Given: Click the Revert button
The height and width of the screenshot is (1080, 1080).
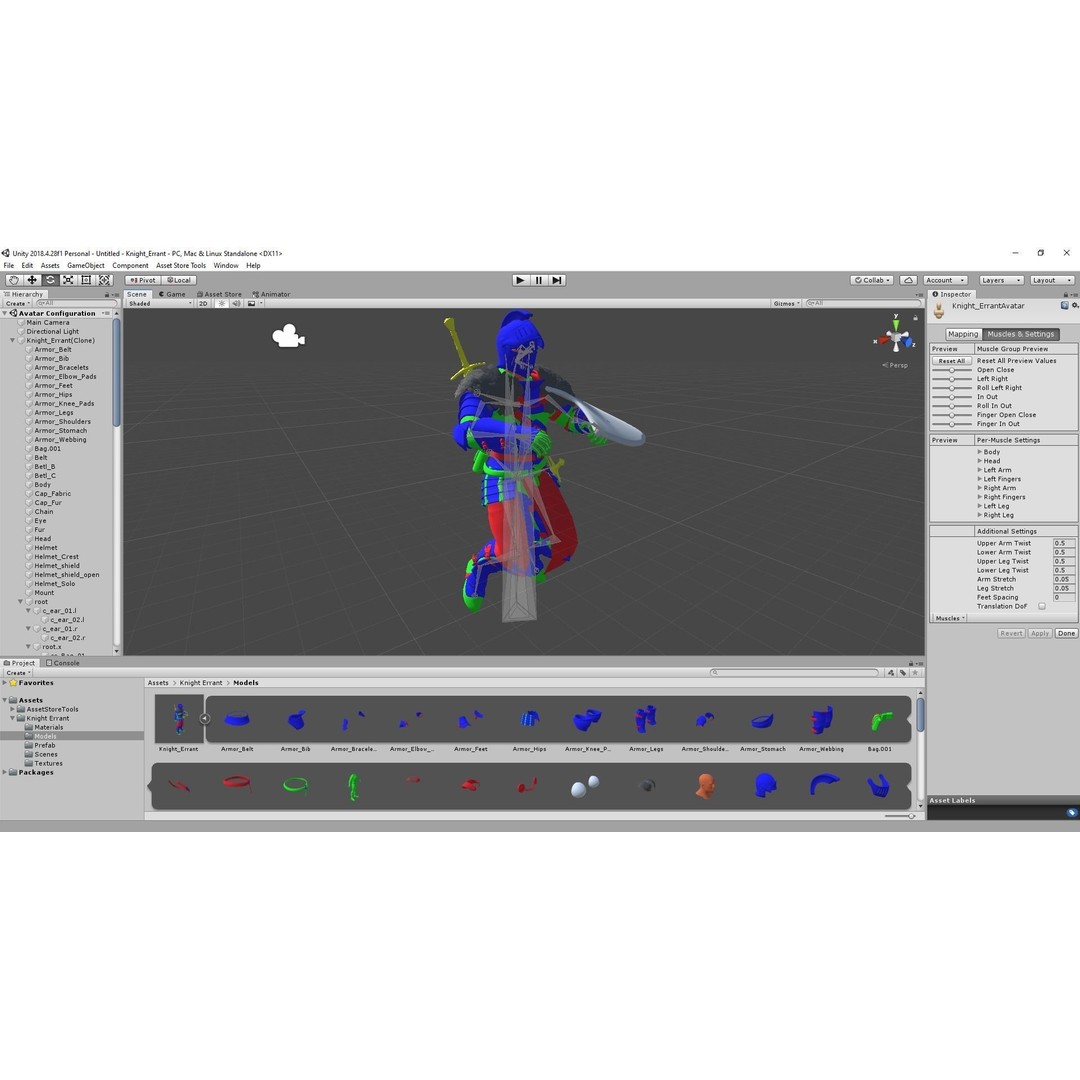Looking at the screenshot, I should coord(1010,633).
